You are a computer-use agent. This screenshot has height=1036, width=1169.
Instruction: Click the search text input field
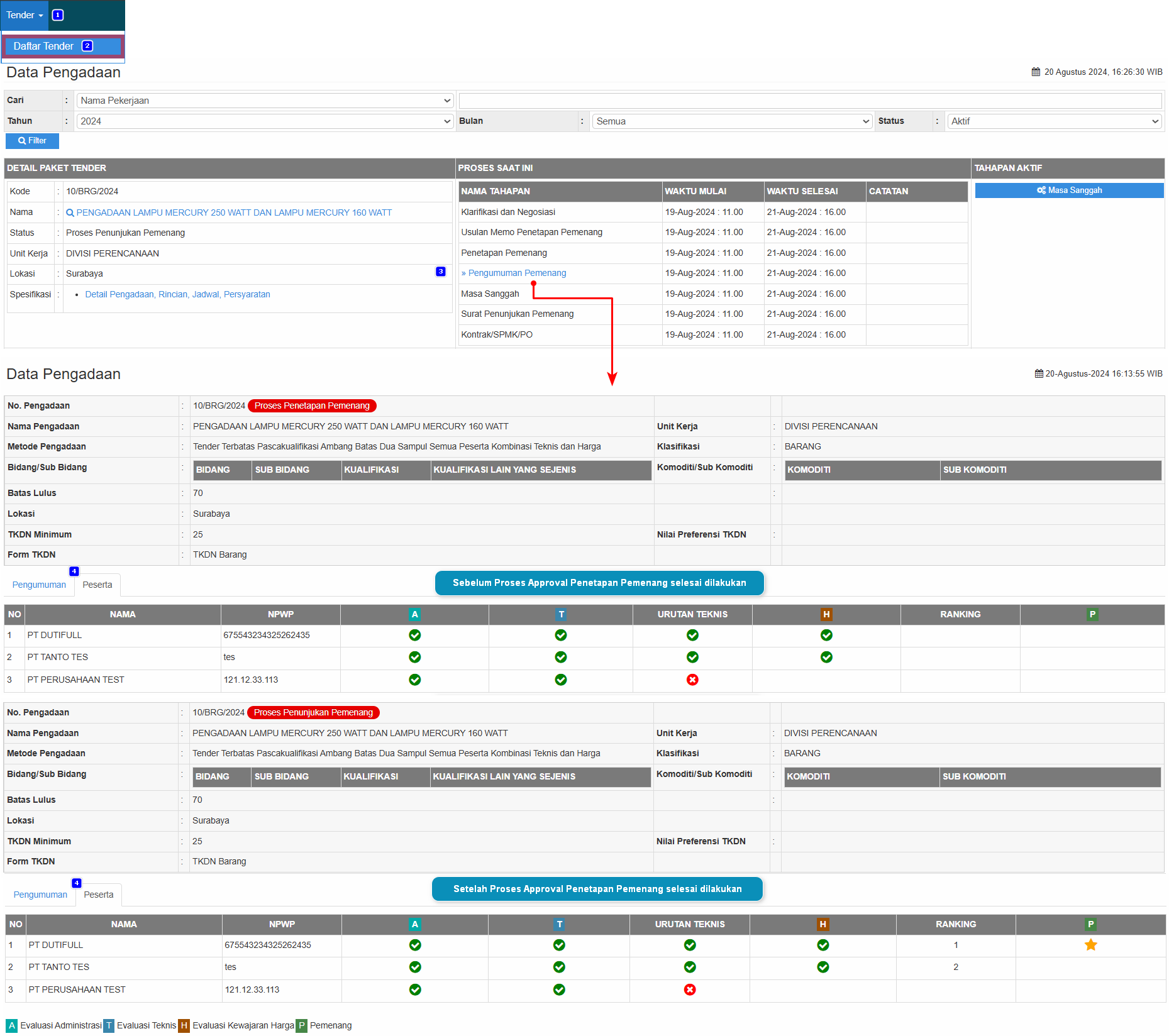pos(810,101)
